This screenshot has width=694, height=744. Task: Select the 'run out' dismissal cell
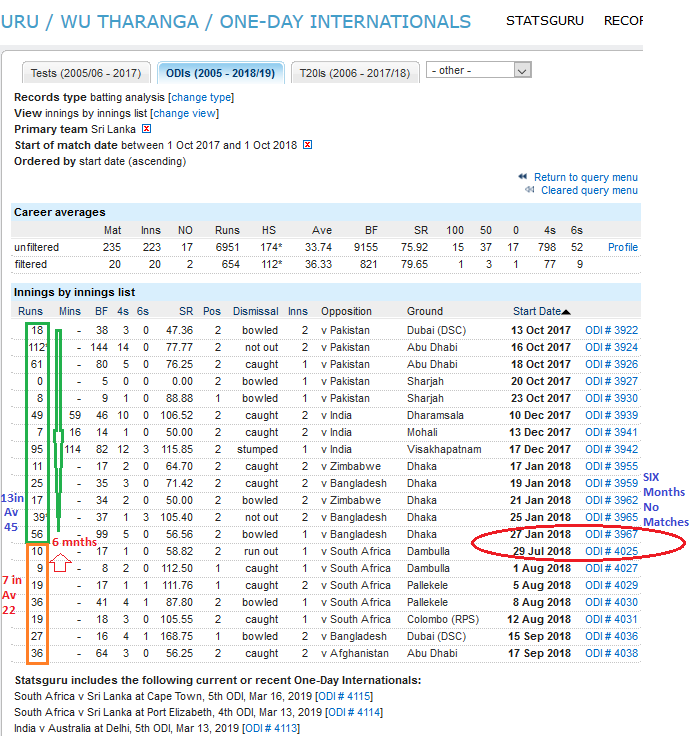pos(261,551)
